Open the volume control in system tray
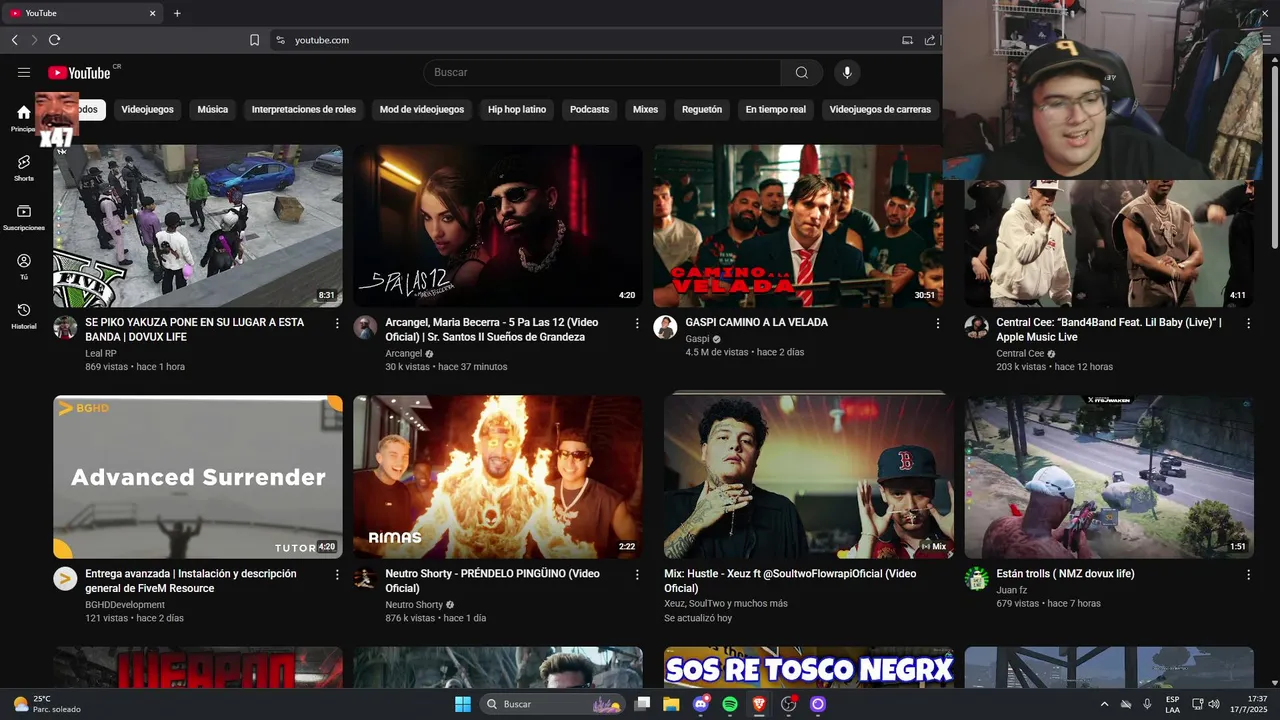 click(1214, 704)
